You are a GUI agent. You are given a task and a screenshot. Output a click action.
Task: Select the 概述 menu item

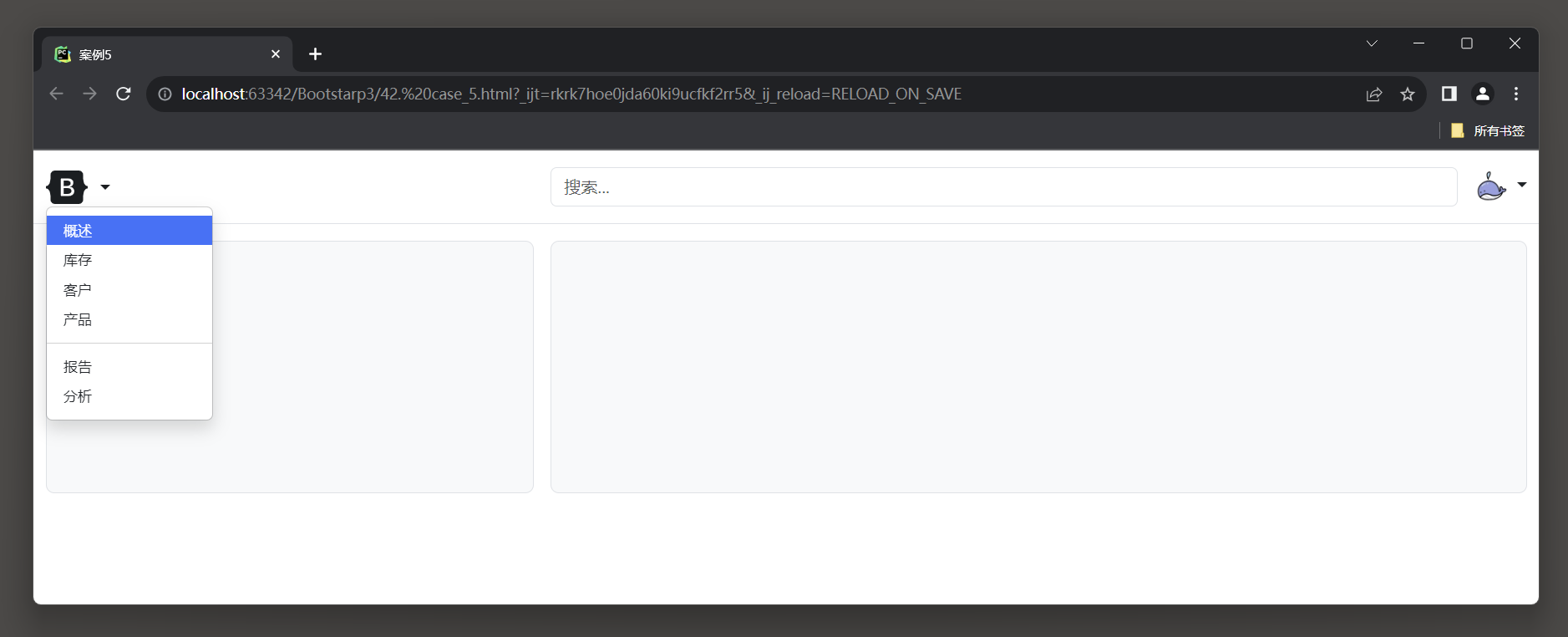[129, 231]
